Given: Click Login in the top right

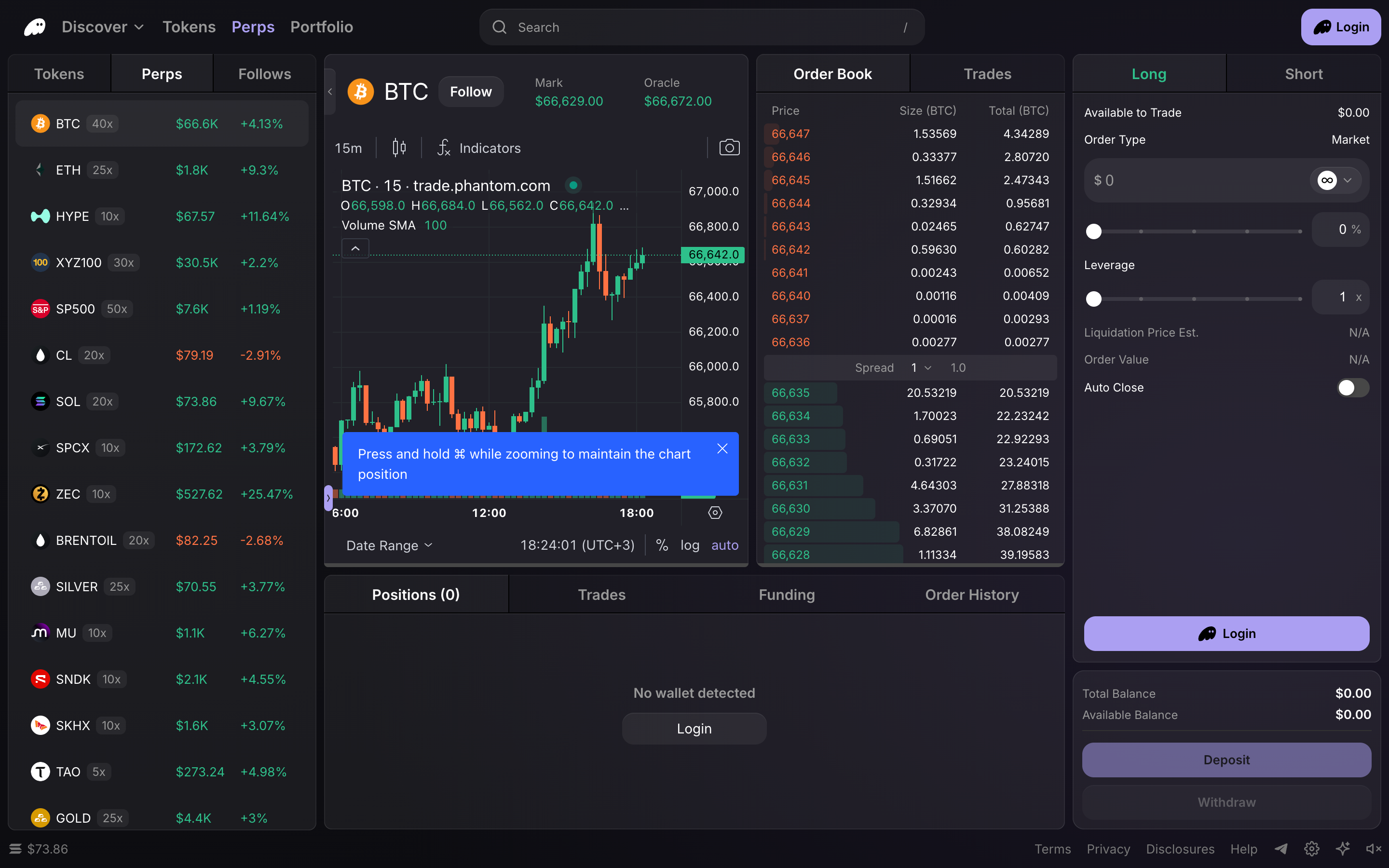Looking at the screenshot, I should (x=1341, y=27).
